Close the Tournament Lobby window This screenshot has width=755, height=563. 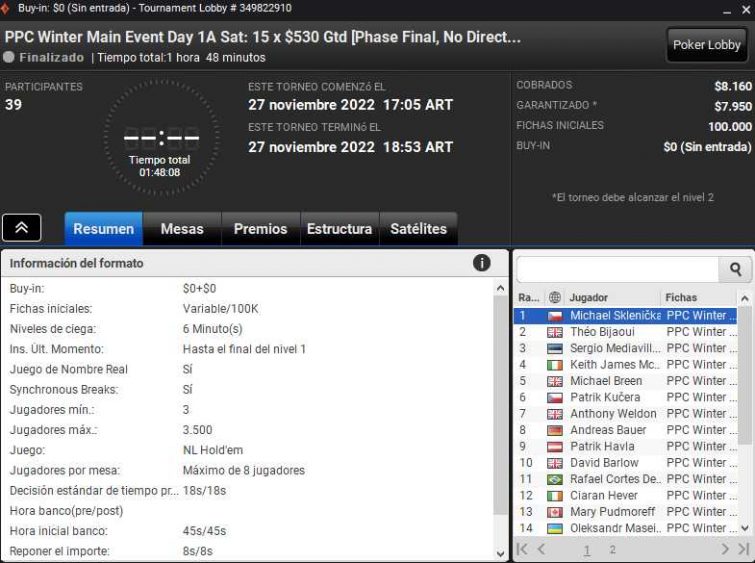[x=746, y=9]
